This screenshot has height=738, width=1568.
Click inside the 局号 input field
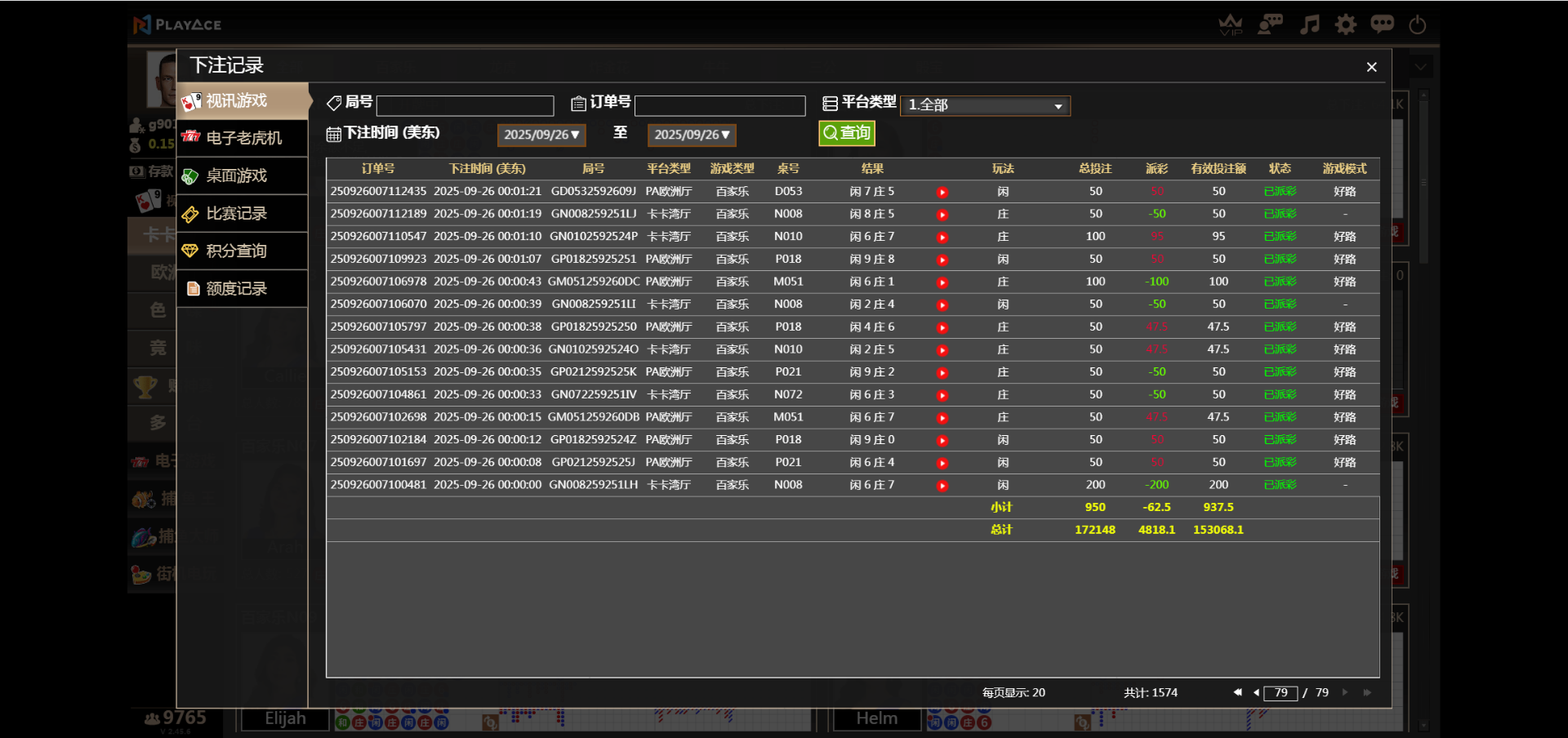click(465, 105)
